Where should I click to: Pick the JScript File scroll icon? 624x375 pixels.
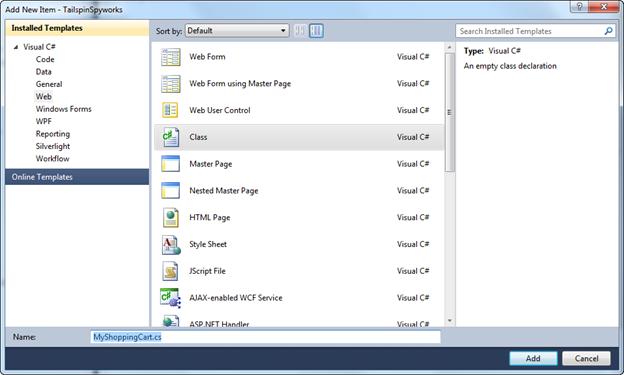coord(171,271)
